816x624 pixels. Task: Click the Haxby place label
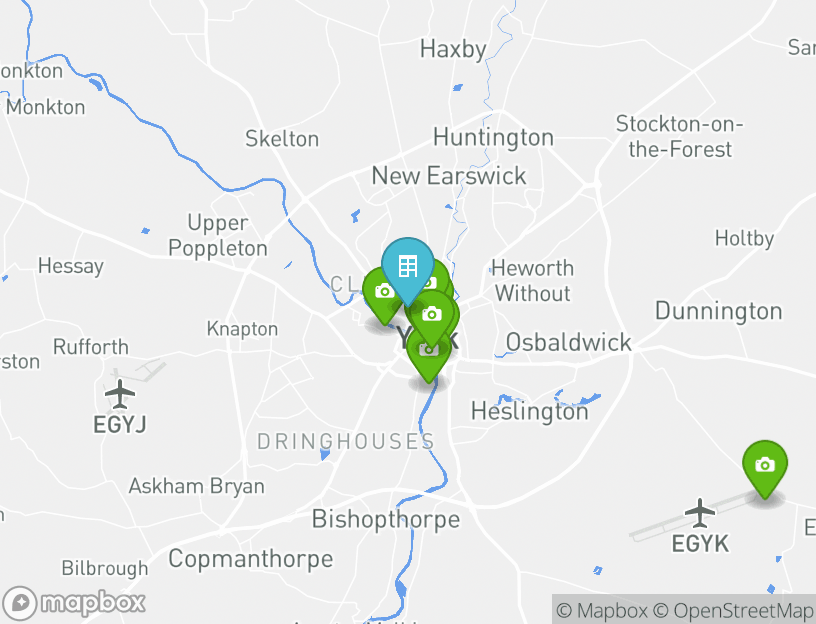453,49
